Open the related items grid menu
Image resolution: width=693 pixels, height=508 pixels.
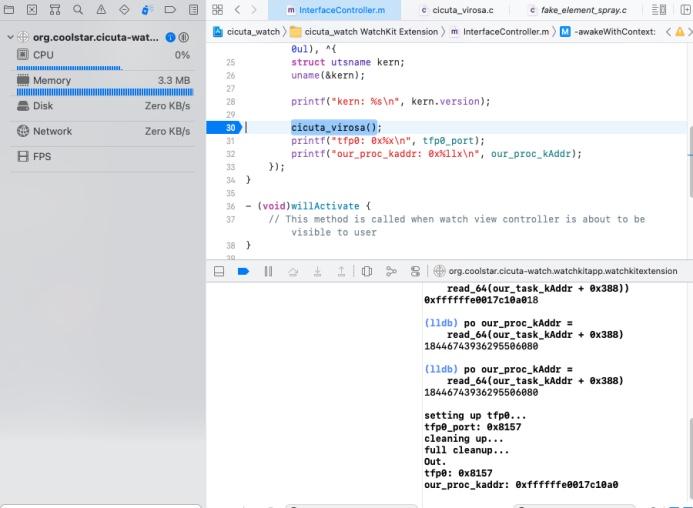218,10
